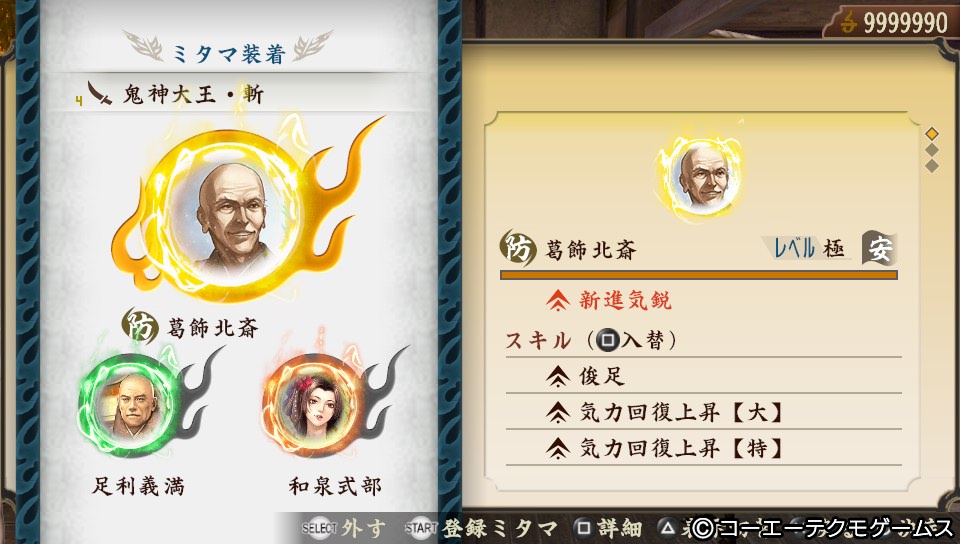
Task: Select the large 葛飾北斎 mitama portrait
Action: [x=231, y=214]
